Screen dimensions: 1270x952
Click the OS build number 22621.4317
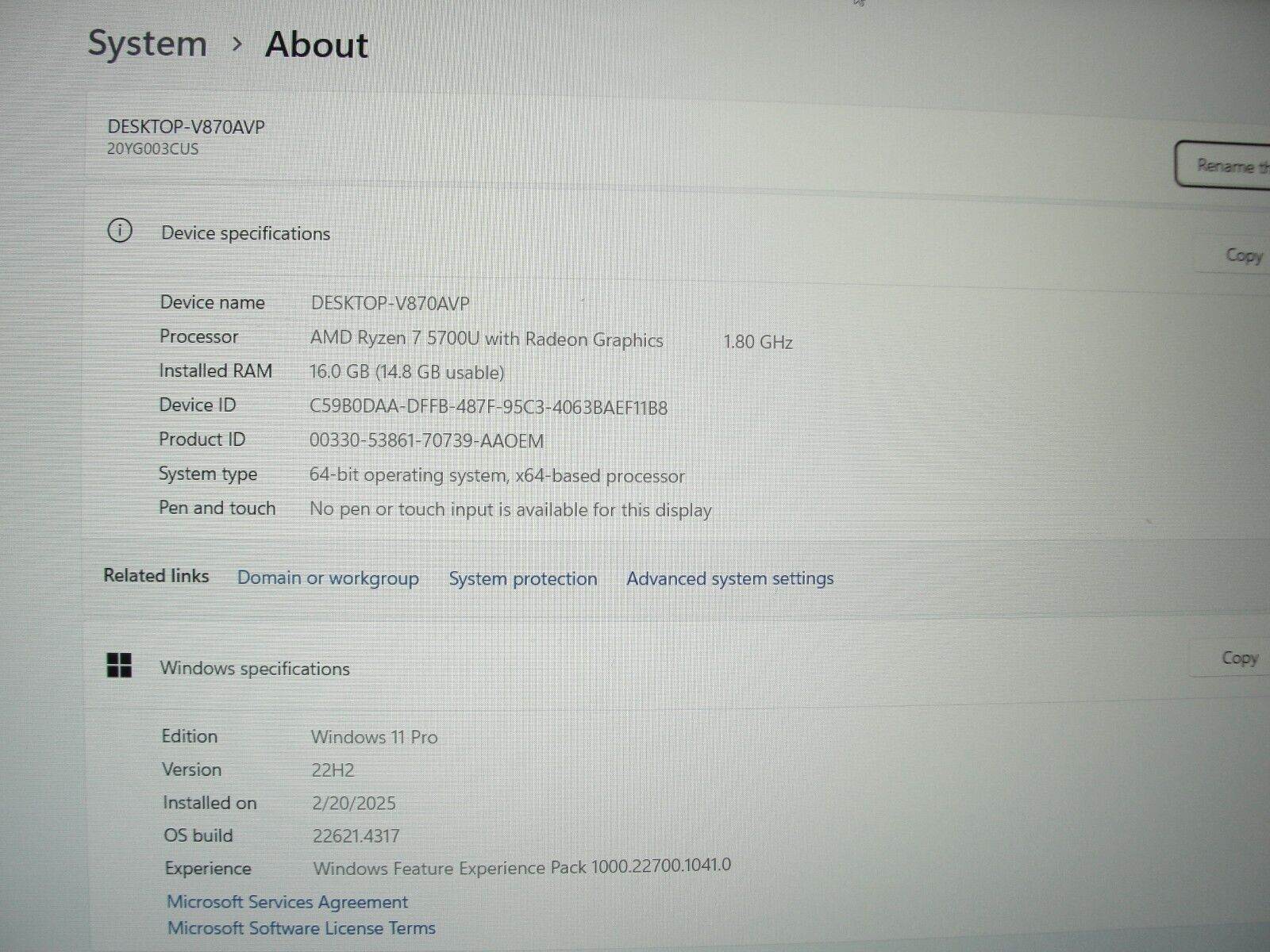356,835
